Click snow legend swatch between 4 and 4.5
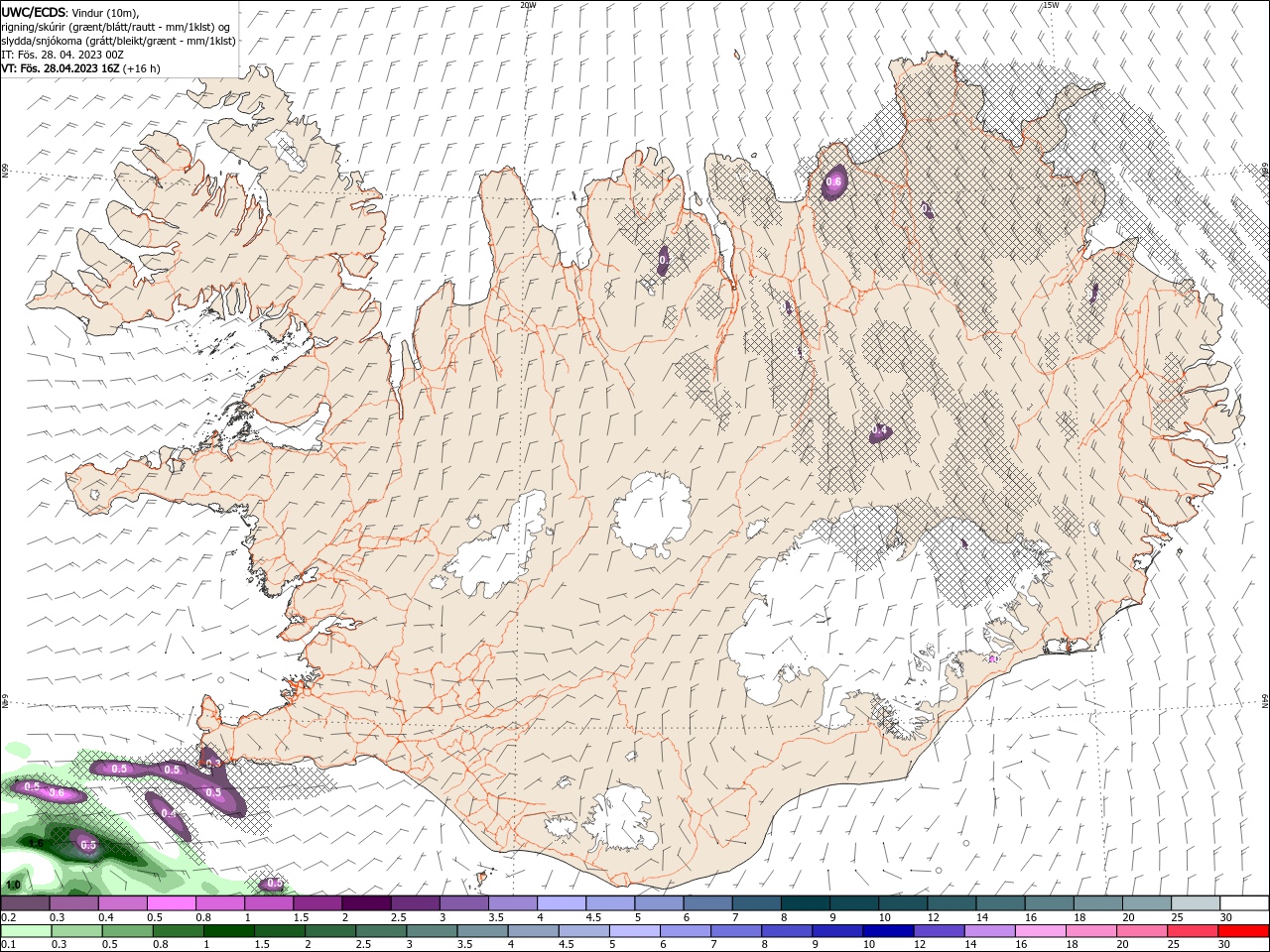 click(562, 903)
